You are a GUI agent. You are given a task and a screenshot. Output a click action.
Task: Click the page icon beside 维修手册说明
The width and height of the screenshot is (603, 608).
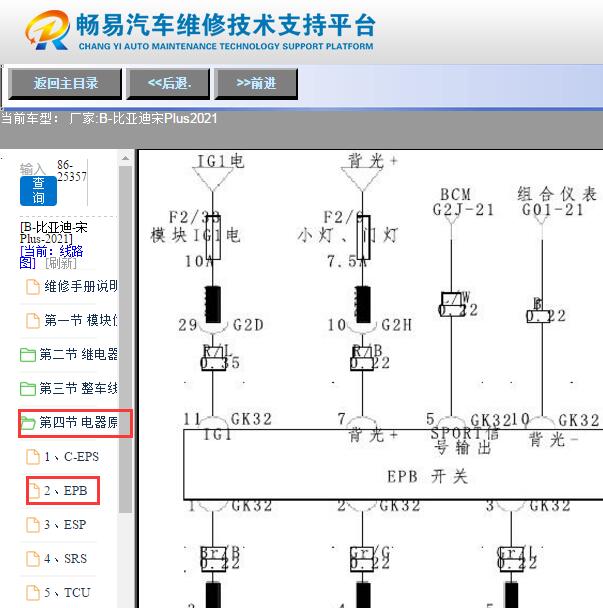(x=33, y=287)
